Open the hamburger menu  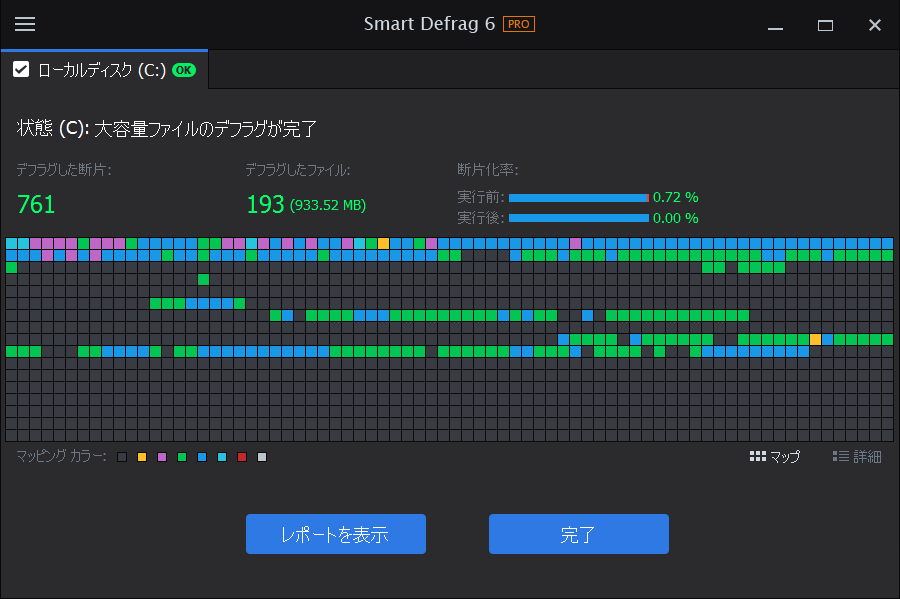25,24
